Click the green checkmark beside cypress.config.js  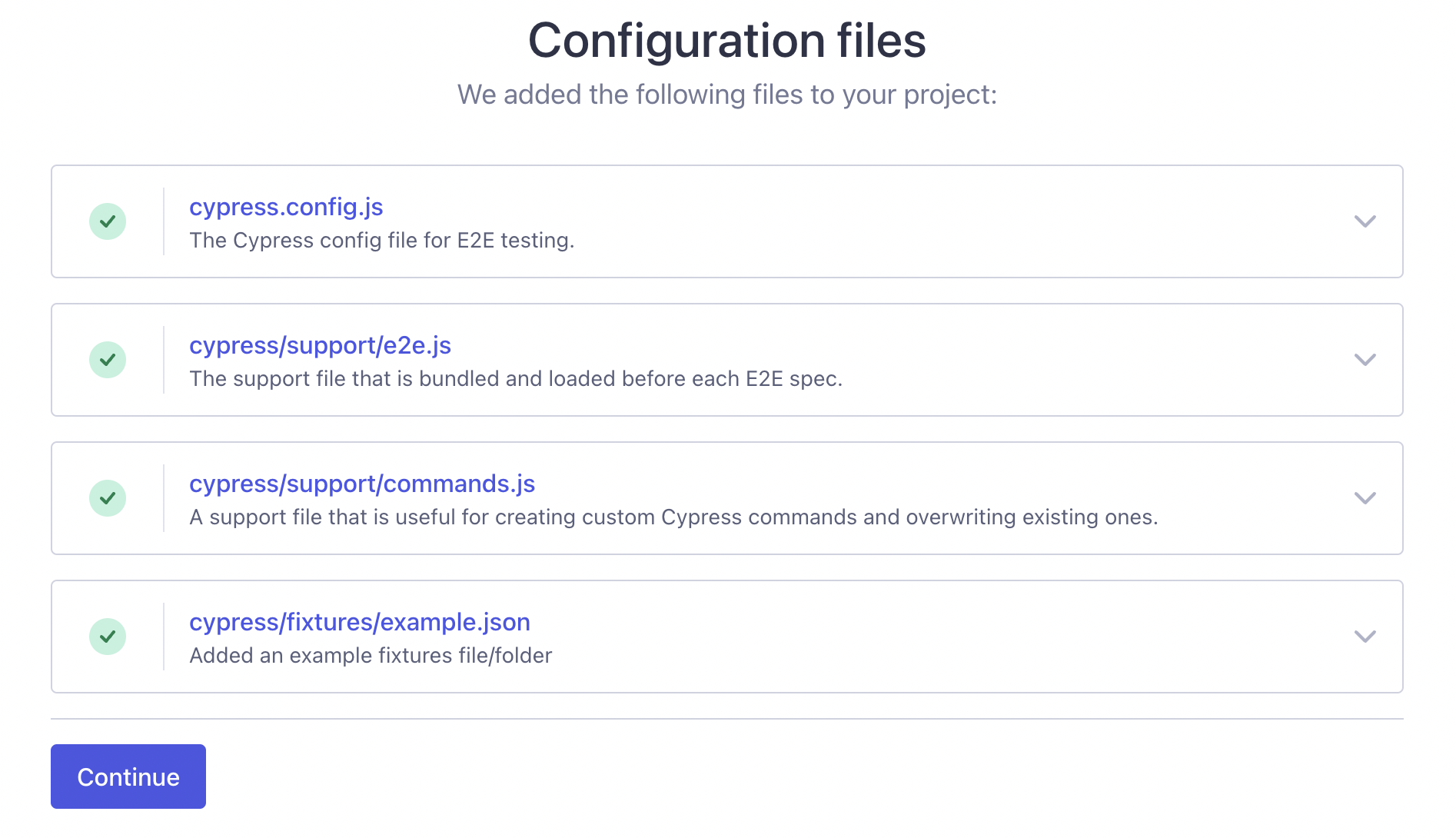(108, 221)
